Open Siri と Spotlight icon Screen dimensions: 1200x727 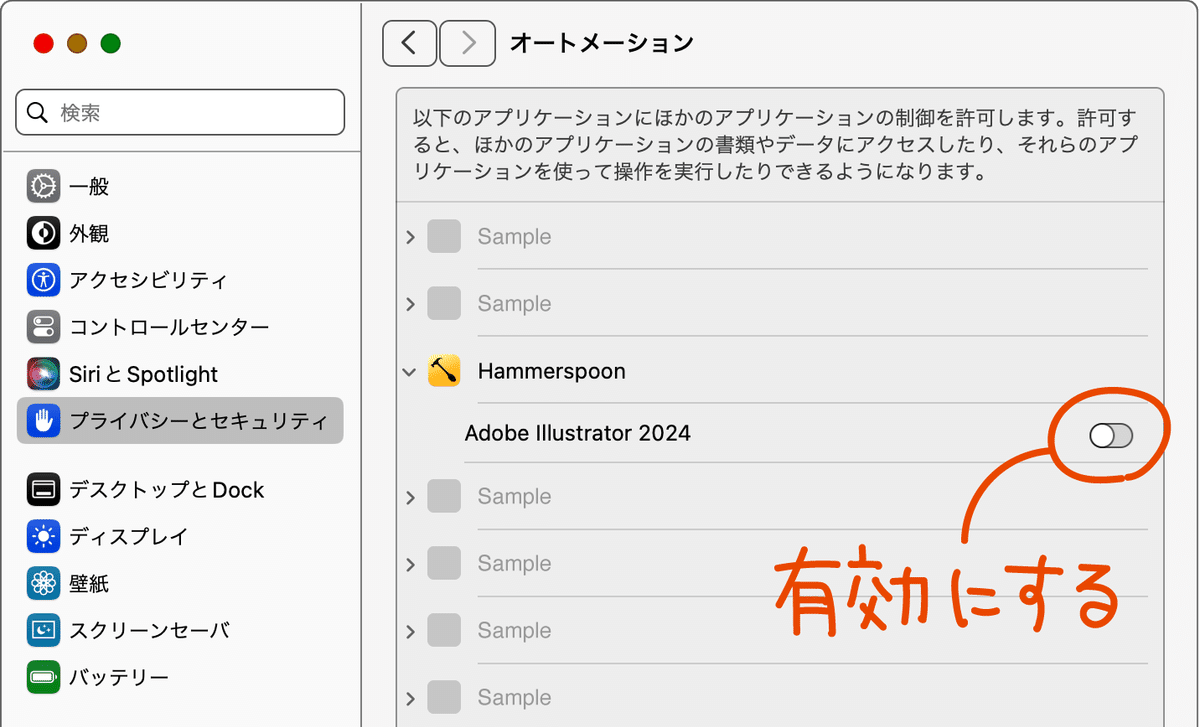point(43,374)
